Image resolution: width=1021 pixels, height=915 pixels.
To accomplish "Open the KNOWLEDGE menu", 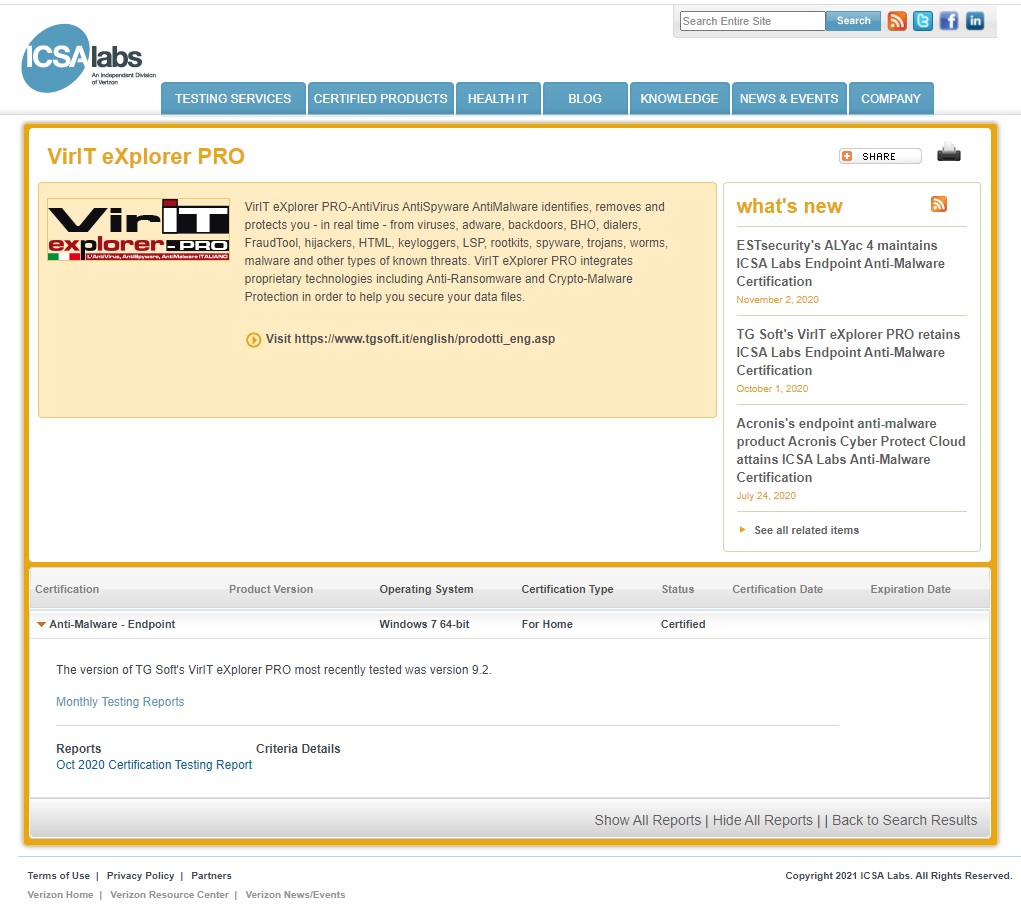I will point(679,98).
